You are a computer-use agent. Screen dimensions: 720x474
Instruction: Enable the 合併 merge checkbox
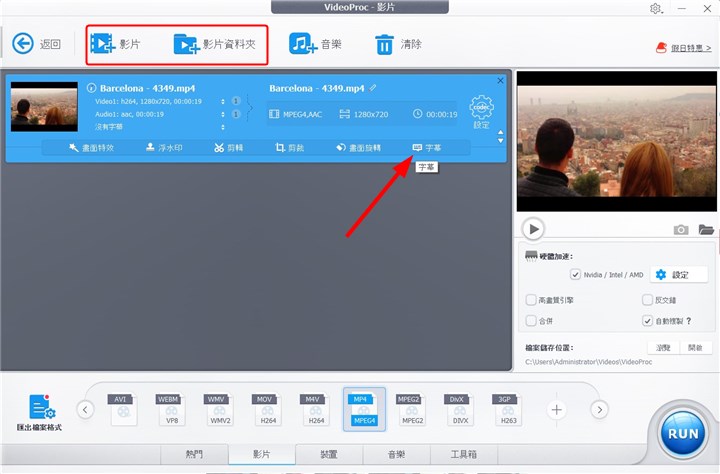[x=531, y=321]
